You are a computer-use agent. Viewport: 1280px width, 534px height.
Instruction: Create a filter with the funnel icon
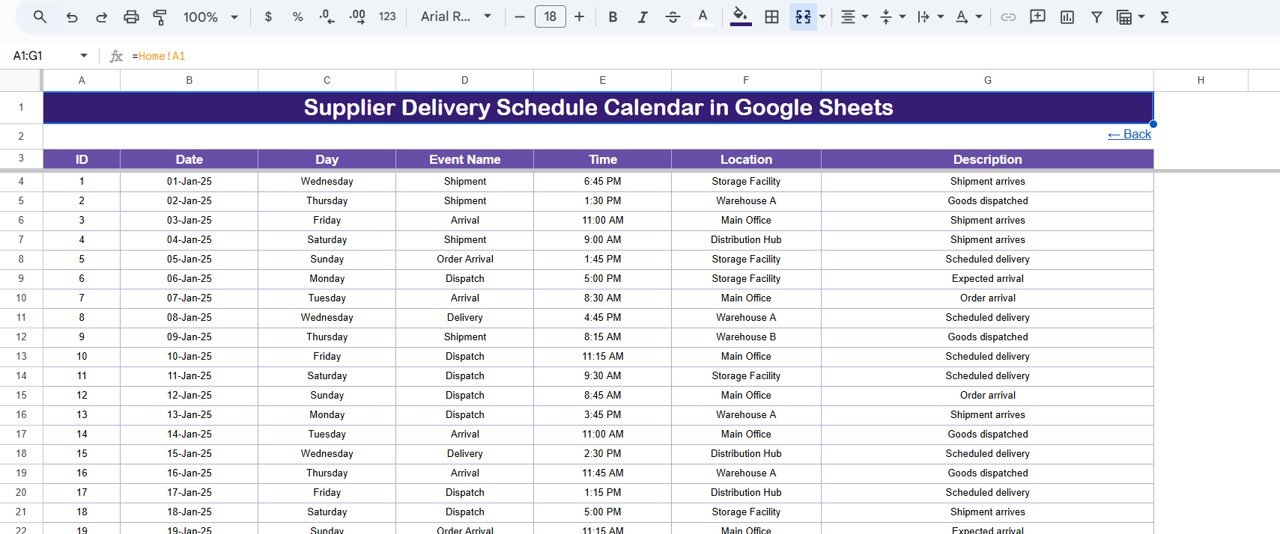(x=1096, y=17)
